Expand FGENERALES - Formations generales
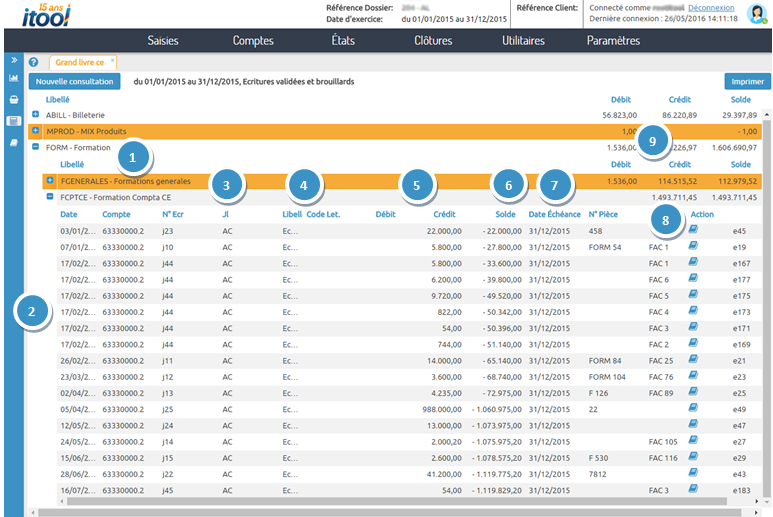This screenshot has height=517, width=773. 50,180
